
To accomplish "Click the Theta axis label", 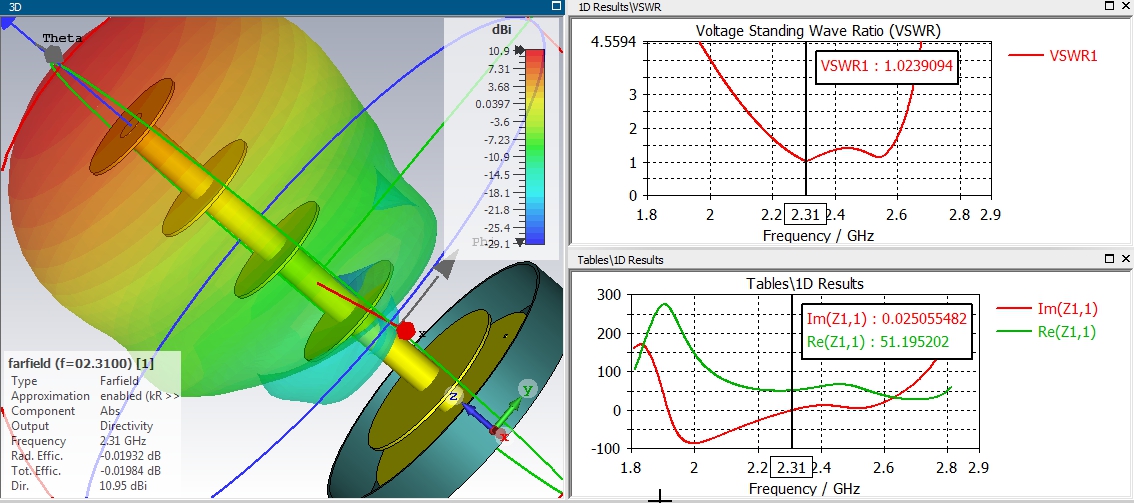I will pyautogui.click(x=62, y=38).
